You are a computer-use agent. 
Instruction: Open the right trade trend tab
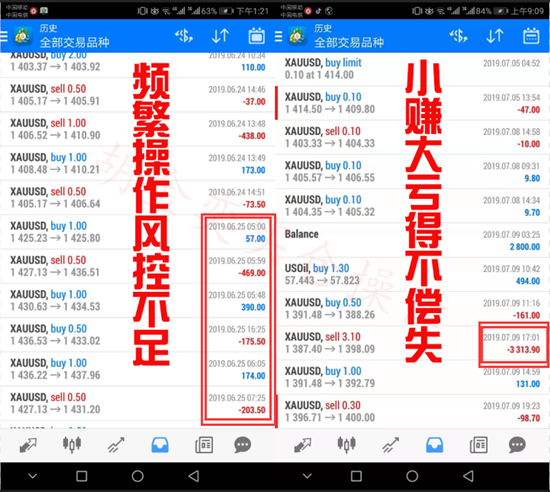click(390, 445)
